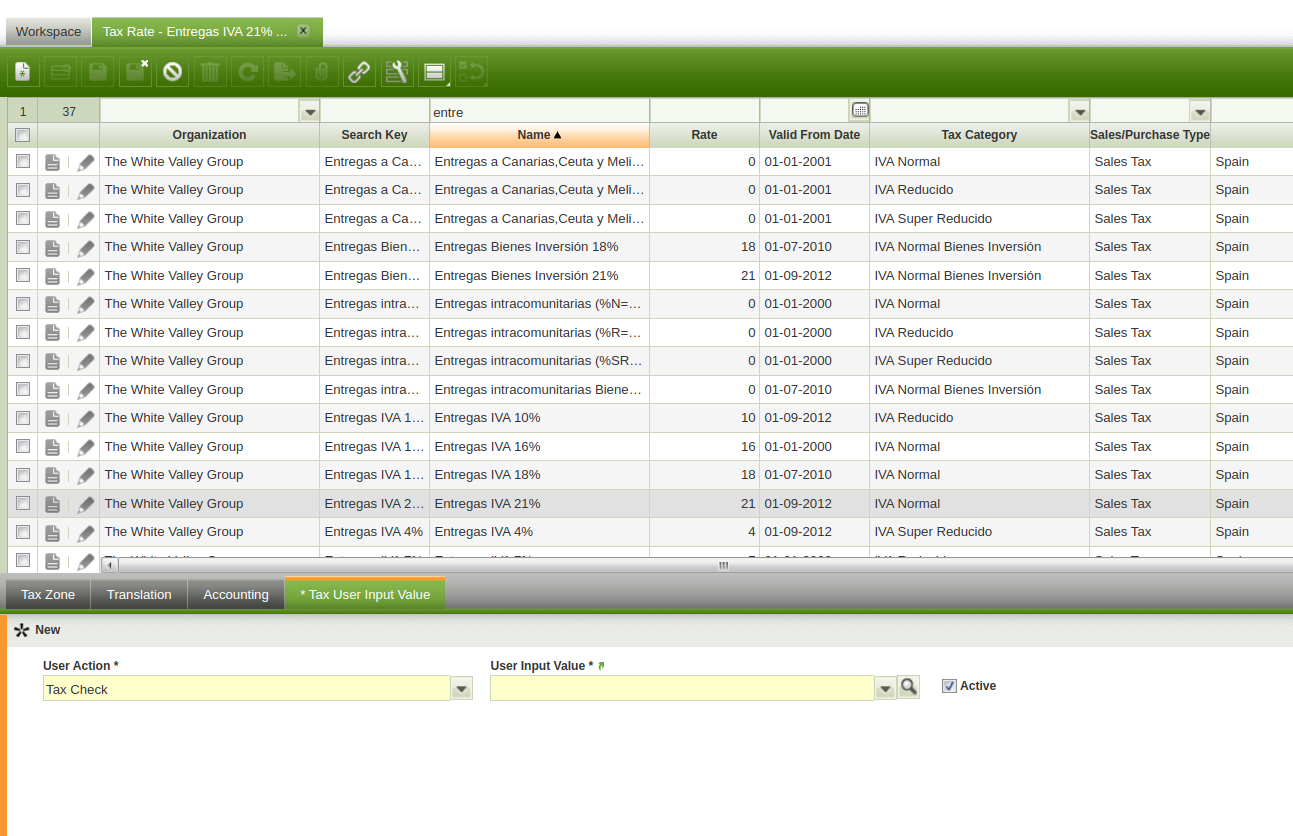Close the Tax Rate tab
The height and width of the screenshot is (836, 1293).
coord(303,31)
